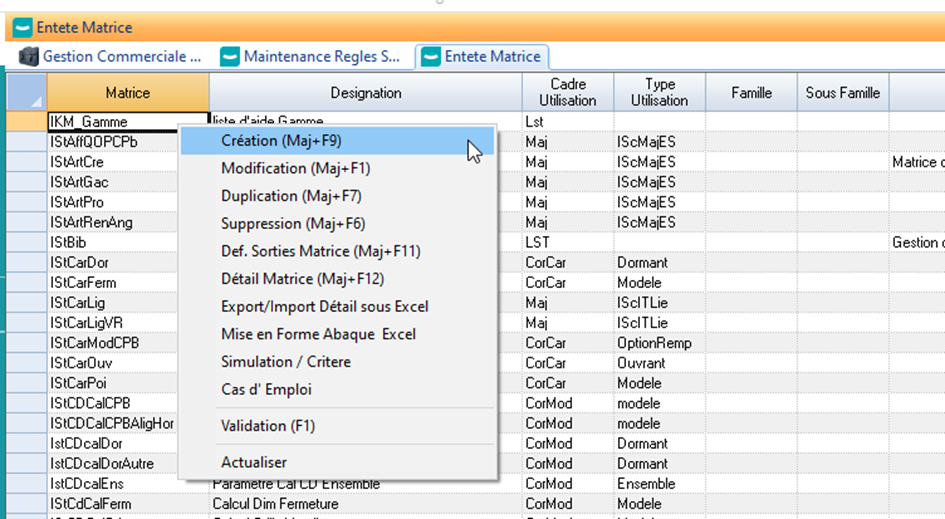945x519 pixels.
Task: Select Cas d' Emploi menu entry
Action: pyautogui.click(x=266, y=389)
